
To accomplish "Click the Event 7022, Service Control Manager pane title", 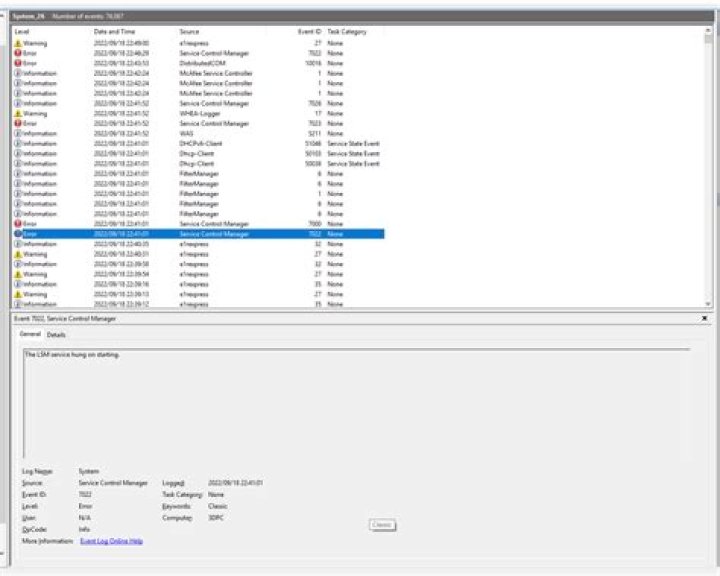I will 65,319.
